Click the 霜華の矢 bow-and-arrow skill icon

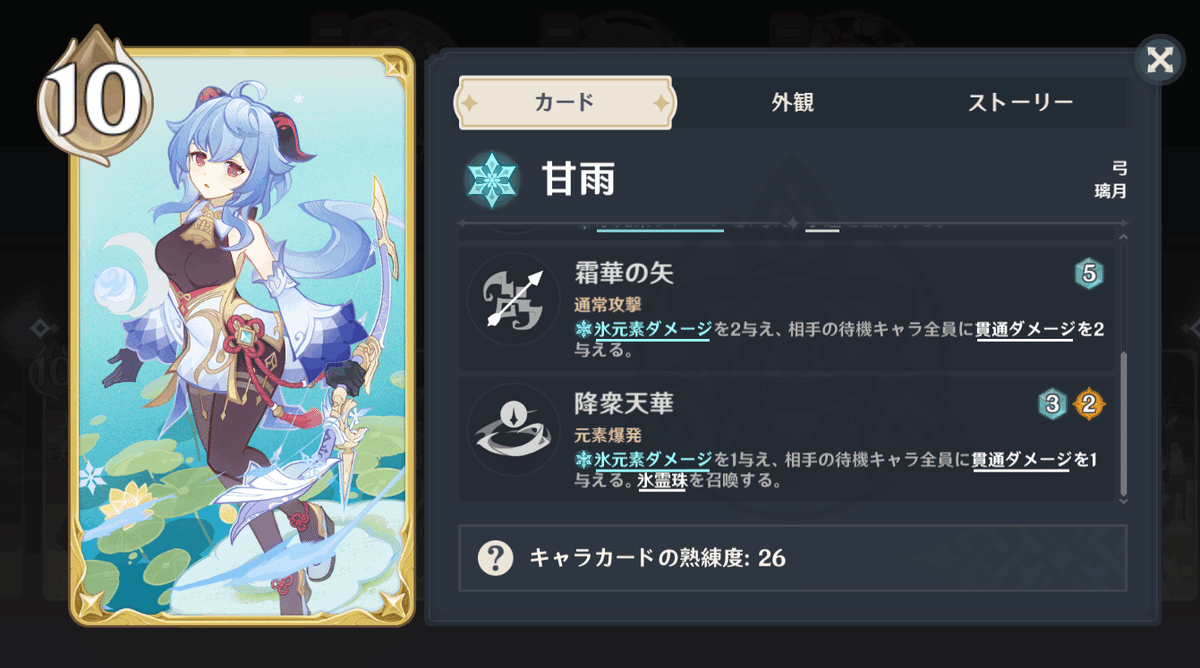point(514,300)
